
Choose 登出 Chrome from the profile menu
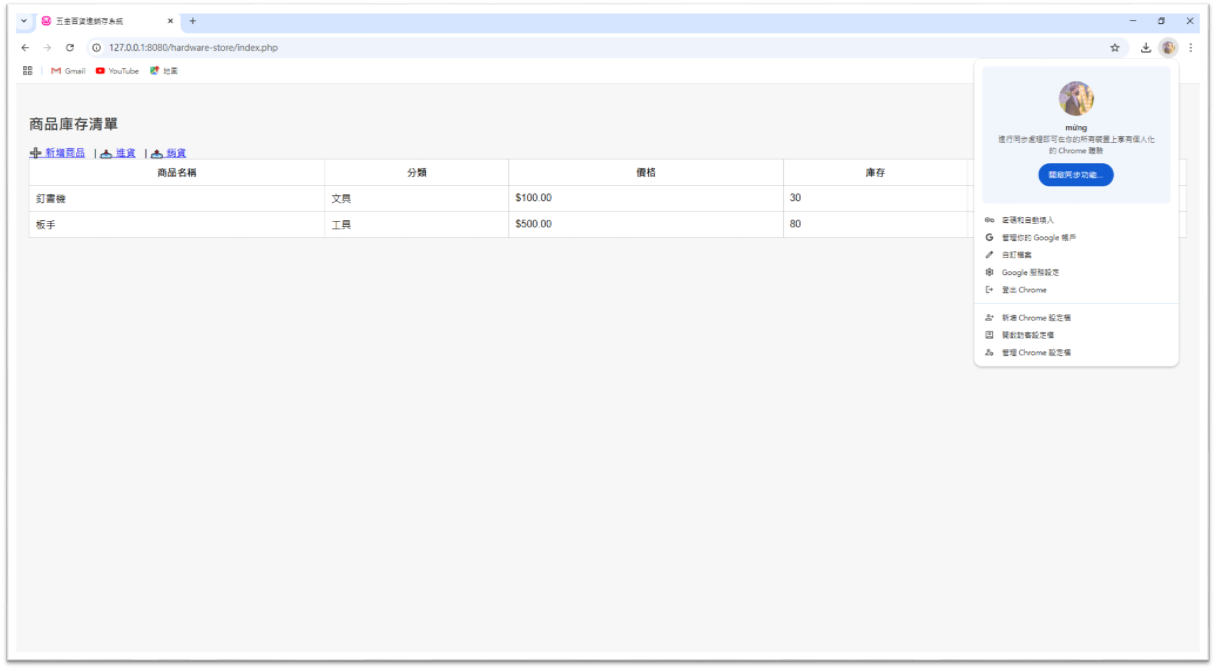1024,290
